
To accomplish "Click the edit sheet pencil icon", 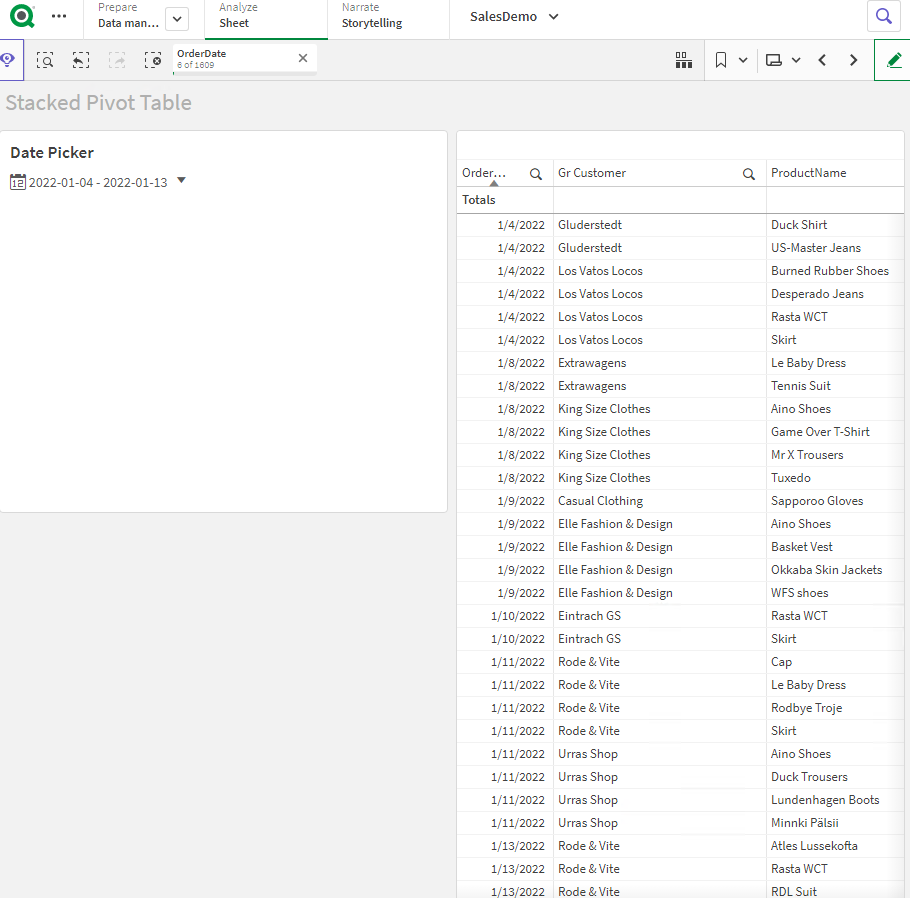I will [893, 60].
